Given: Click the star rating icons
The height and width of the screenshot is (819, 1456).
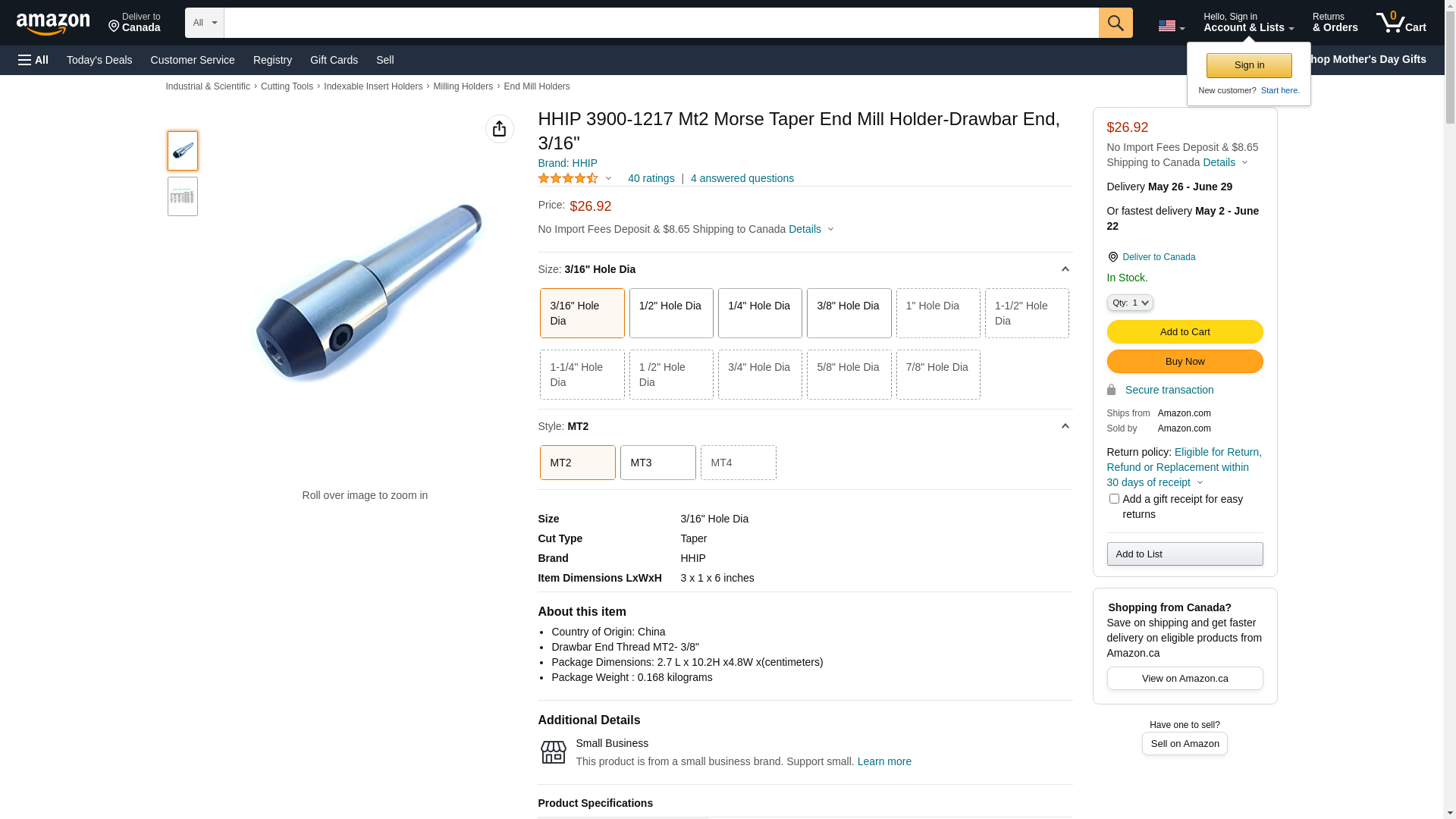Looking at the screenshot, I should [569, 178].
